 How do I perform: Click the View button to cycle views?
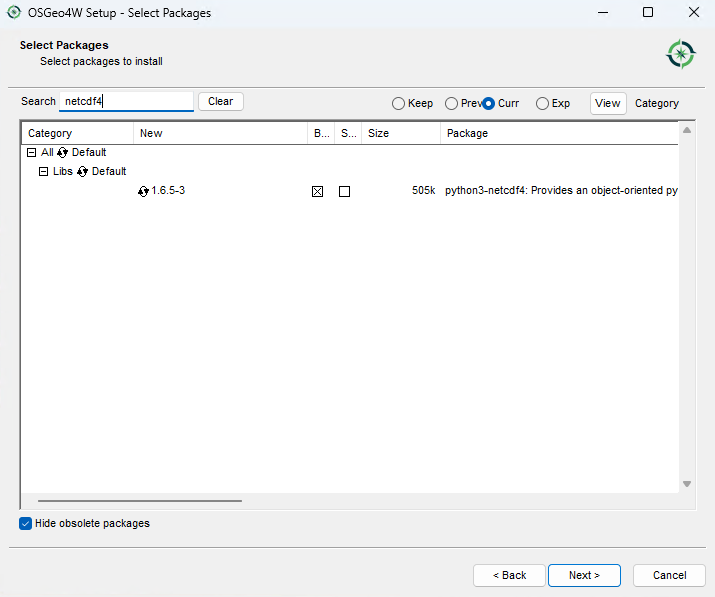607,103
